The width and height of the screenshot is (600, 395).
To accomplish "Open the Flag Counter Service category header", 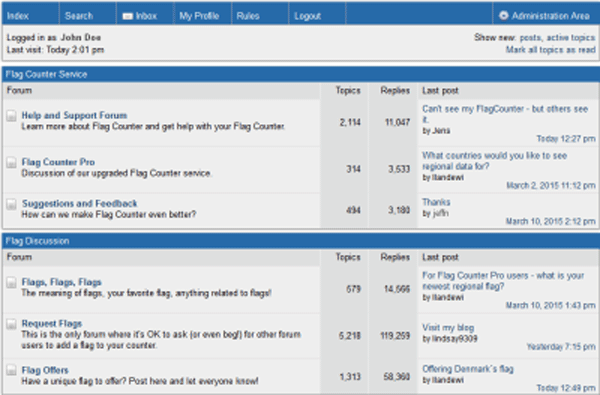I will 46,74.
